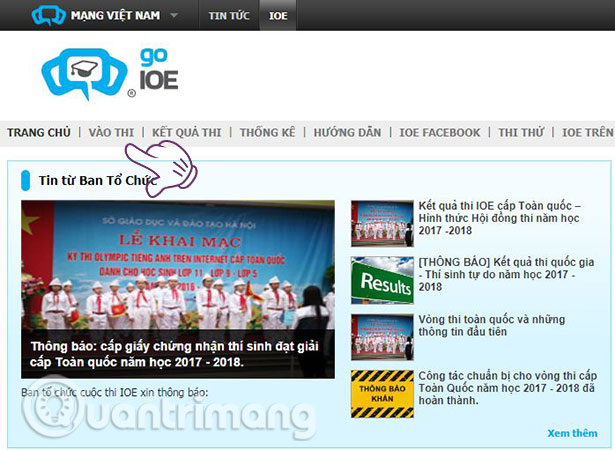
Task: Choose THI THỬ in the navigation bar
Action: click(521, 133)
